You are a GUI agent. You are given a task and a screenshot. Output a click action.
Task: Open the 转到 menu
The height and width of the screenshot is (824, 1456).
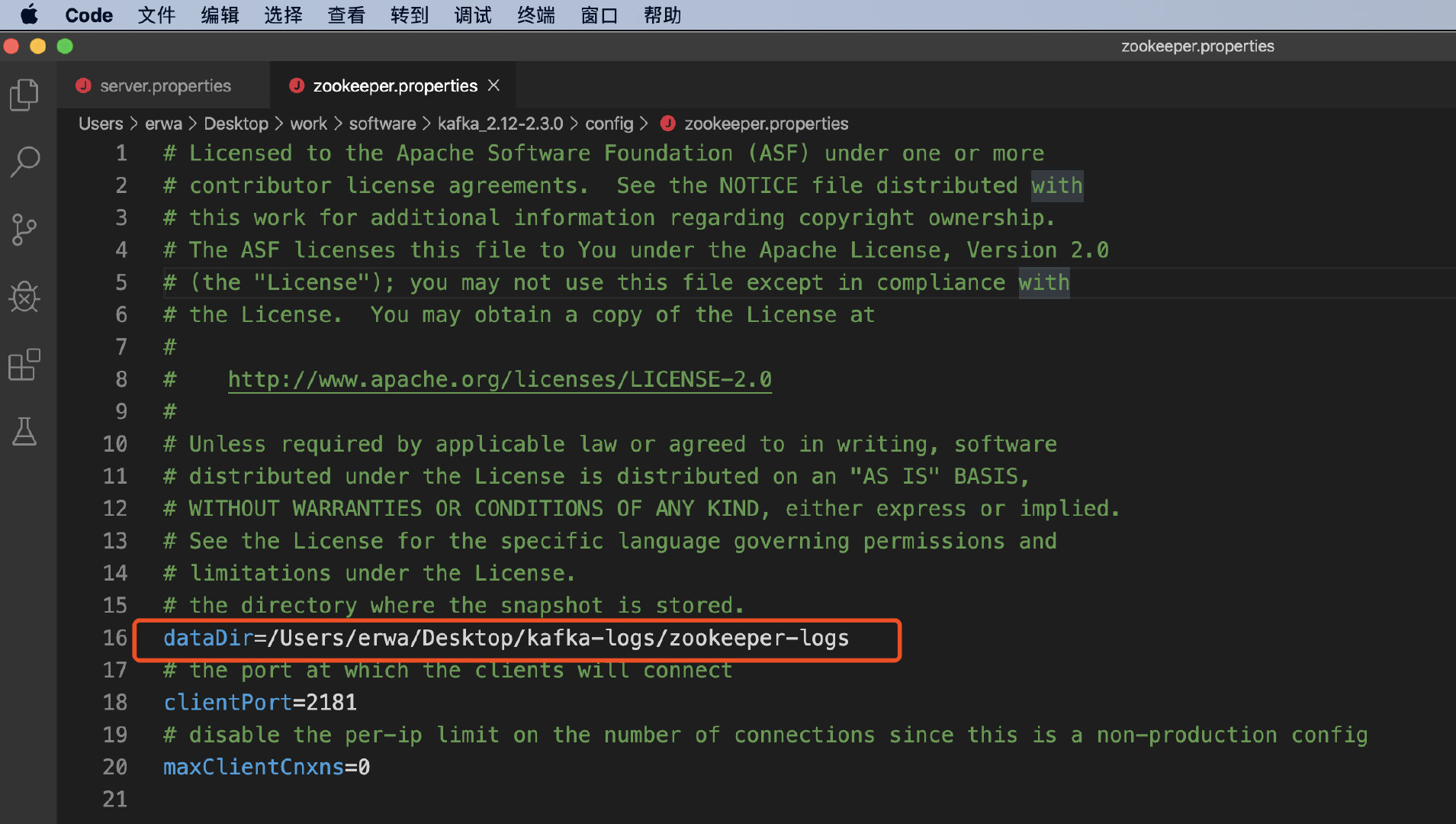click(410, 14)
